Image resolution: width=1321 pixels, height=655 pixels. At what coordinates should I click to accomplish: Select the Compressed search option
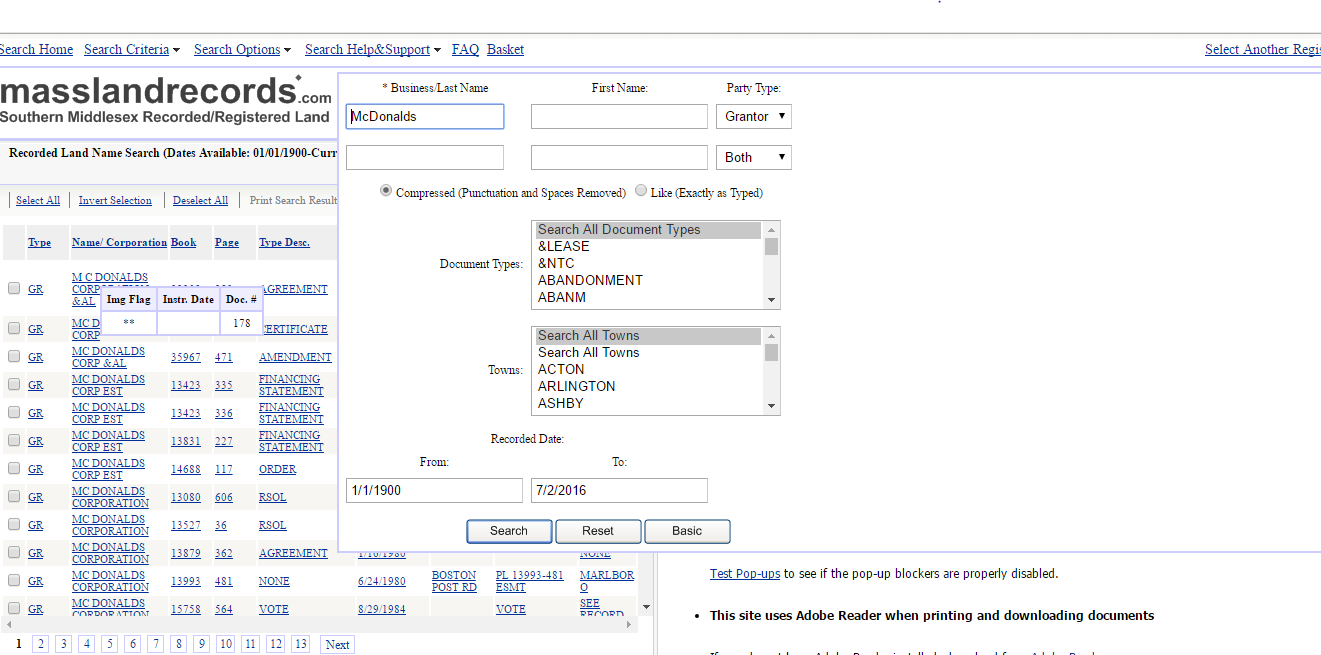[x=385, y=190]
